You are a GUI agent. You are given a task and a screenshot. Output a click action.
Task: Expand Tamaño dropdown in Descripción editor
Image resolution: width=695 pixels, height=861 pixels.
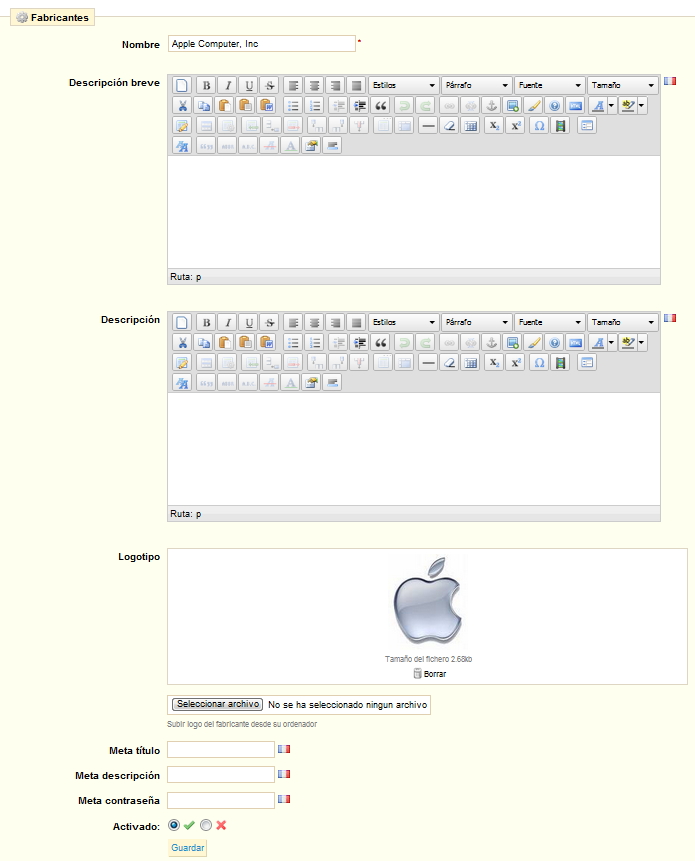coord(622,322)
